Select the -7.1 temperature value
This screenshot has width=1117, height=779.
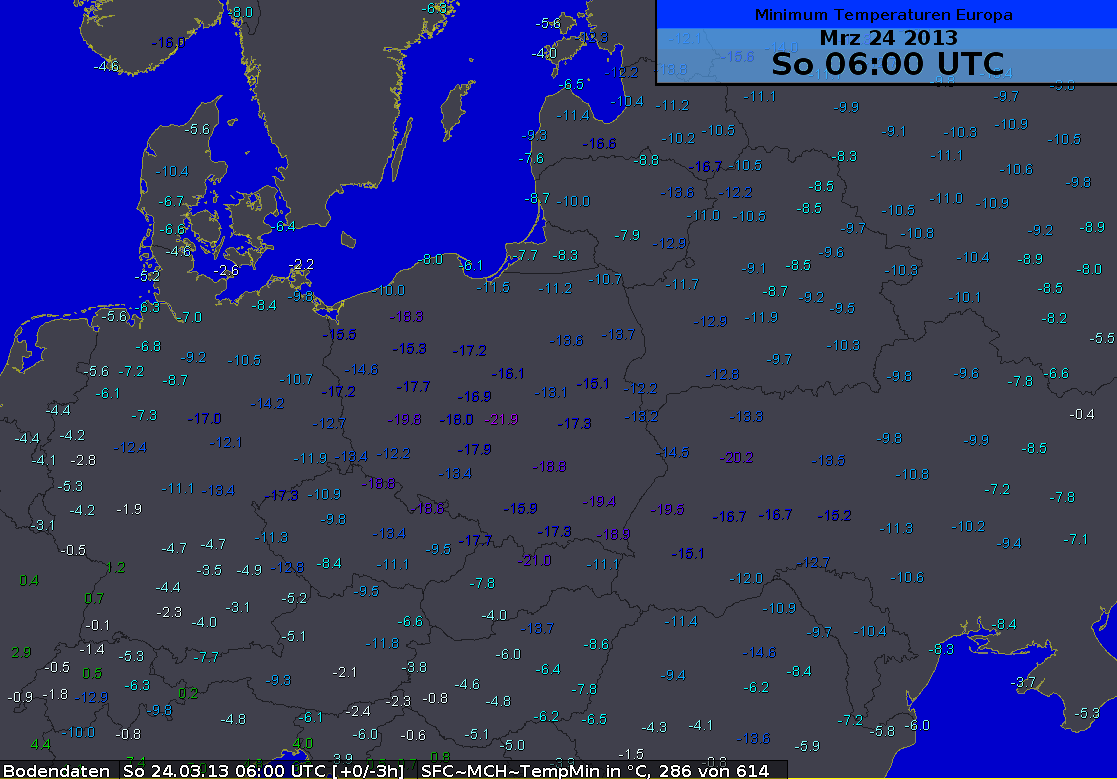coord(1075,539)
